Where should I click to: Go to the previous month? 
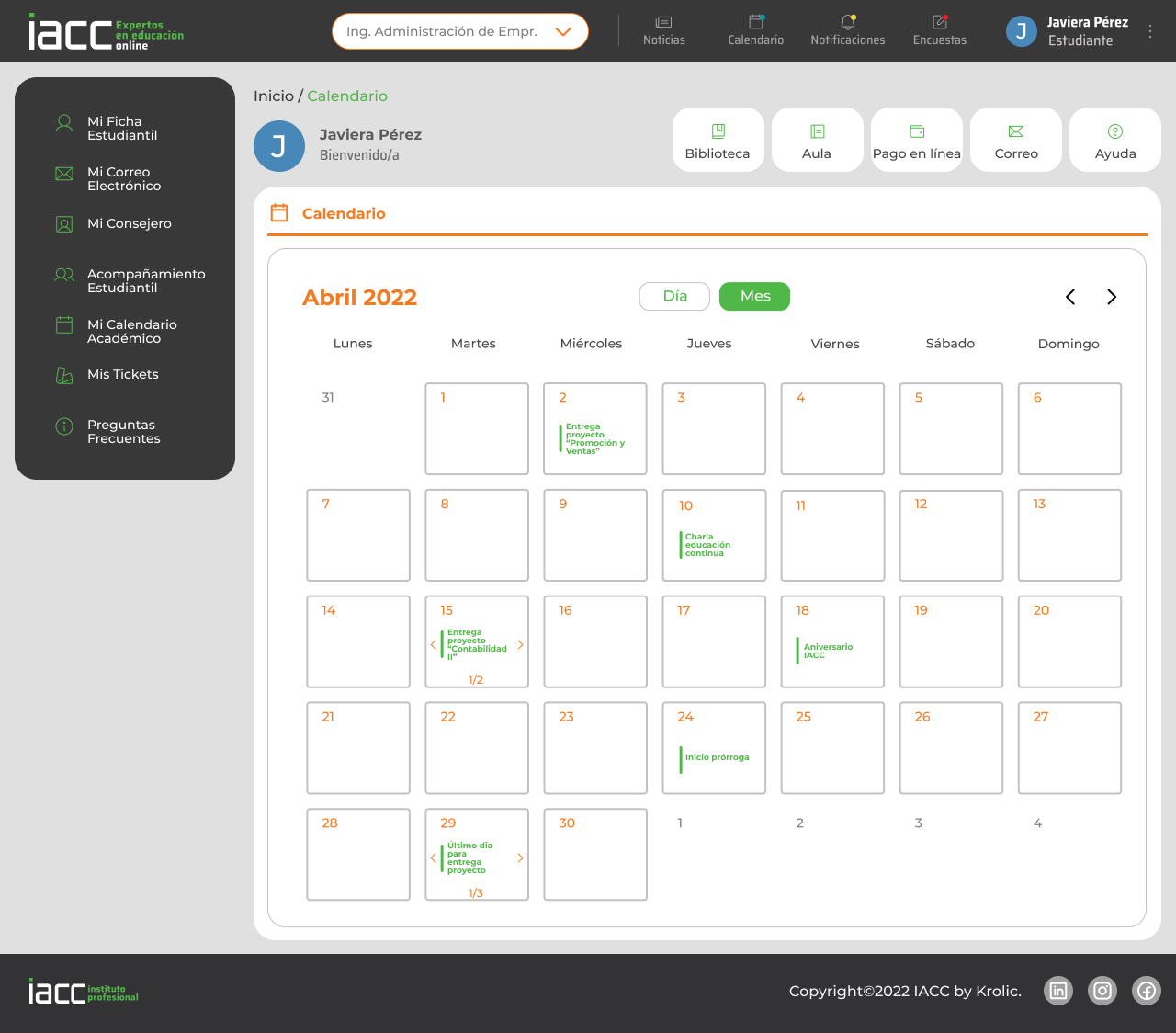(x=1070, y=297)
